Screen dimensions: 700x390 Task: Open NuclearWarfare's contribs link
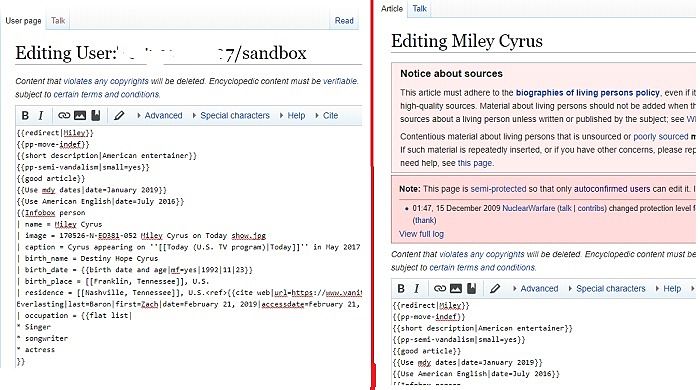tap(591, 208)
